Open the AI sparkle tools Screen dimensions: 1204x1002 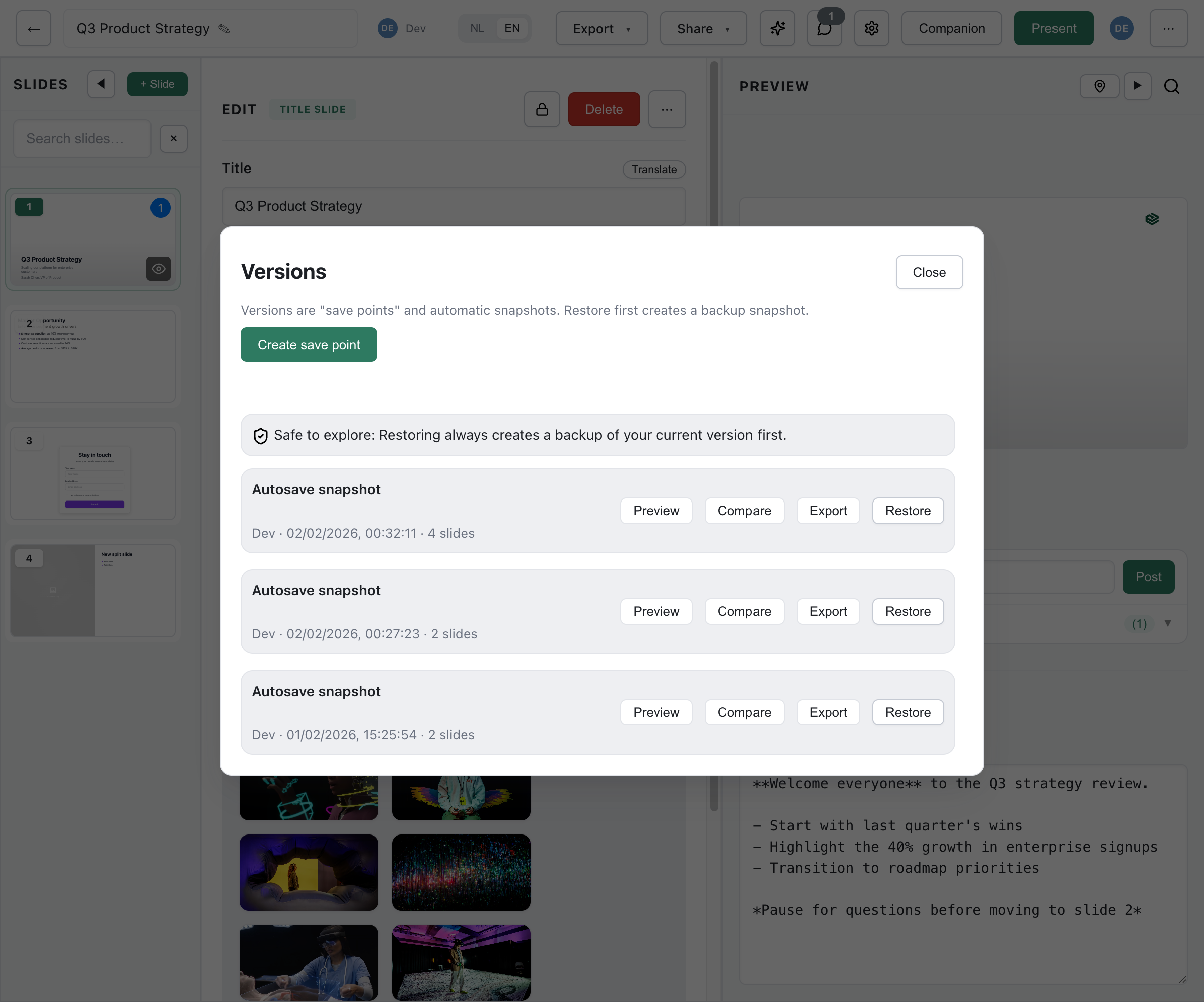pos(777,28)
